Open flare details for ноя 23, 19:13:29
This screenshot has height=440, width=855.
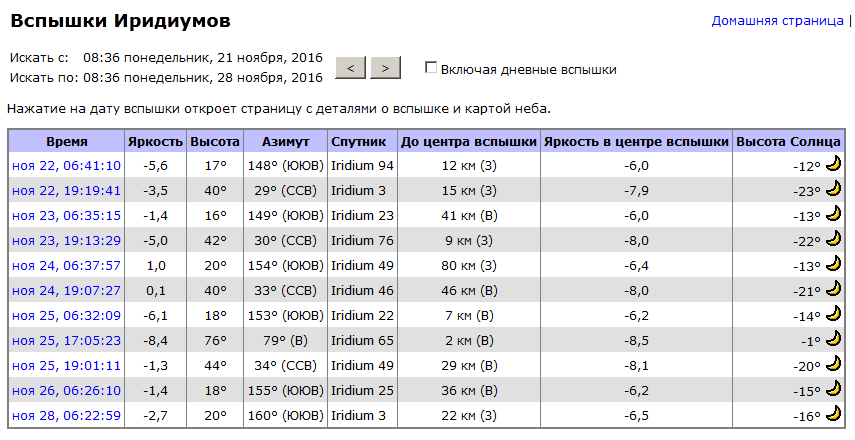[67, 240]
